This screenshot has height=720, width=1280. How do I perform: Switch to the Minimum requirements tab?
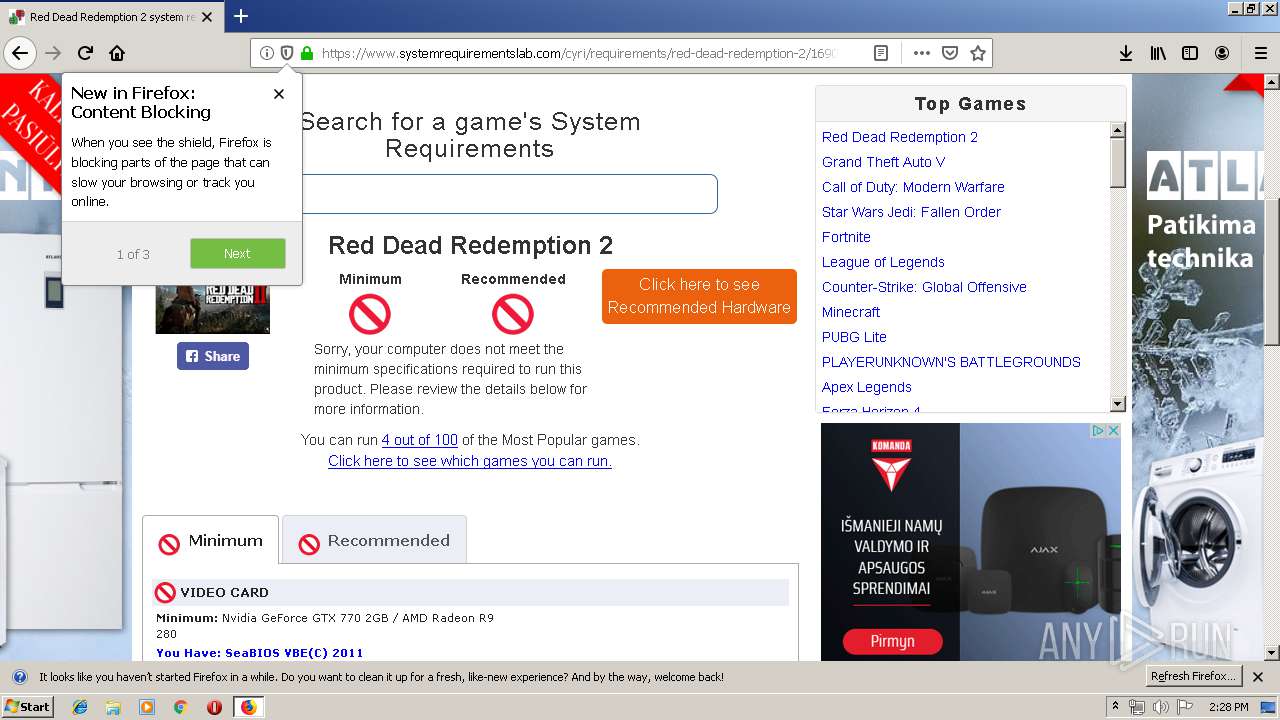(210, 541)
